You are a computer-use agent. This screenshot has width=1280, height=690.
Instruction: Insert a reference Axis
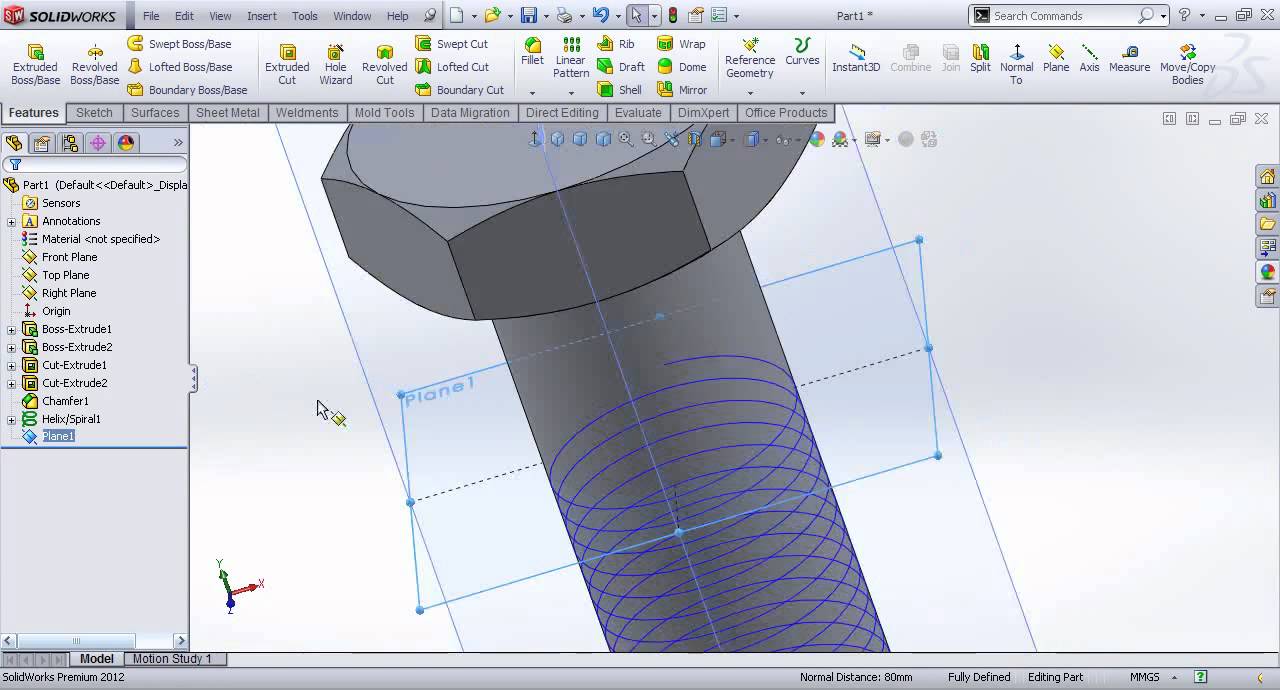pos(1089,58)
